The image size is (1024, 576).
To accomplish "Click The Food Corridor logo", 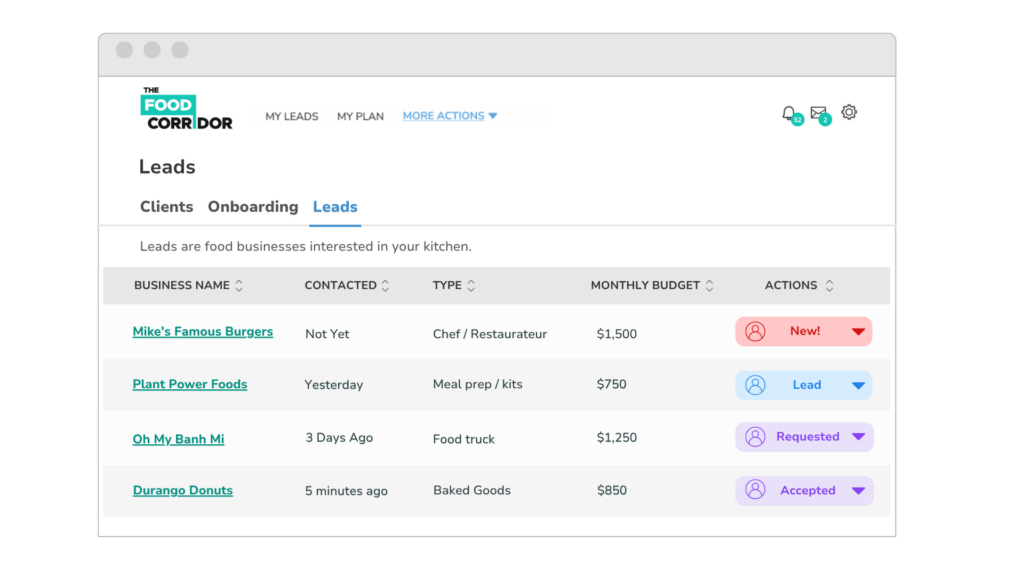I will [x=186, y=108].
